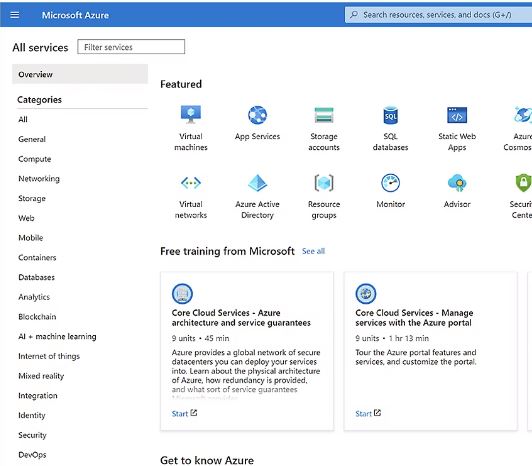532x466 pixels.
Task: Select the Networking category
Action: tap(39, 179)
